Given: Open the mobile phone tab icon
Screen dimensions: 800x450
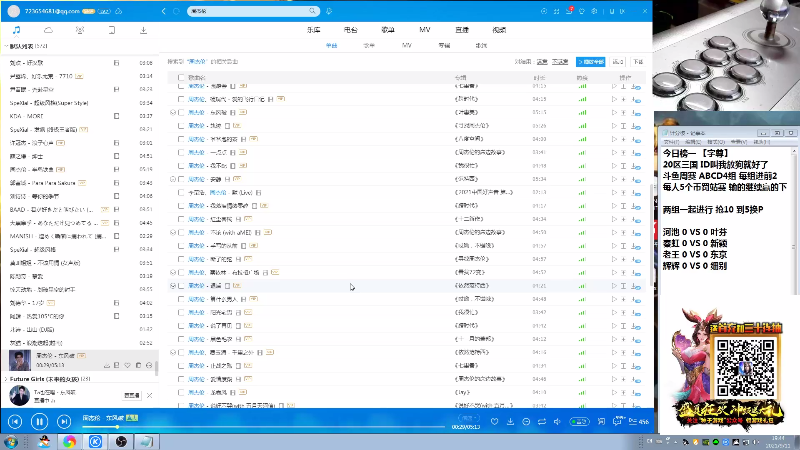Looking at the screenshot, I should coord(112,30).
